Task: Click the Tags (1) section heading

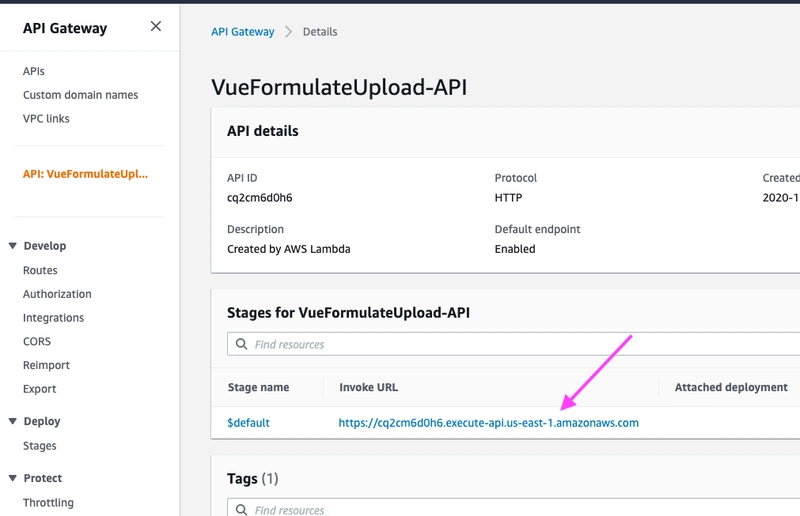Action: [253, 479]
